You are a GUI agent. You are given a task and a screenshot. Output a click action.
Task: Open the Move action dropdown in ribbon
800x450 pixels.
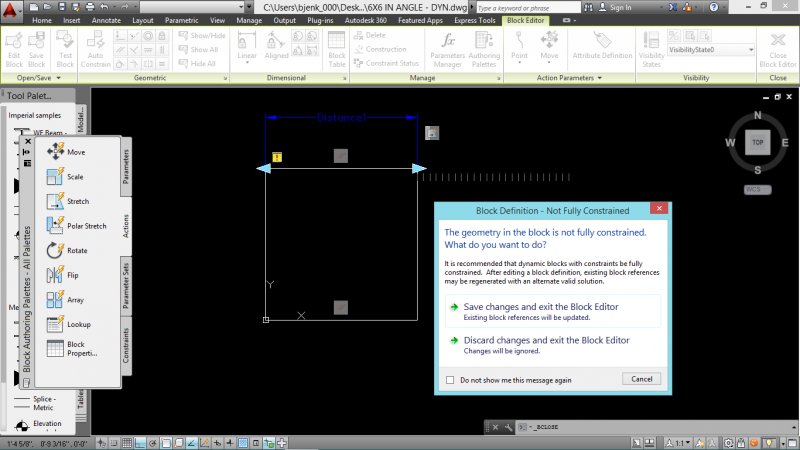coord(549,62)
